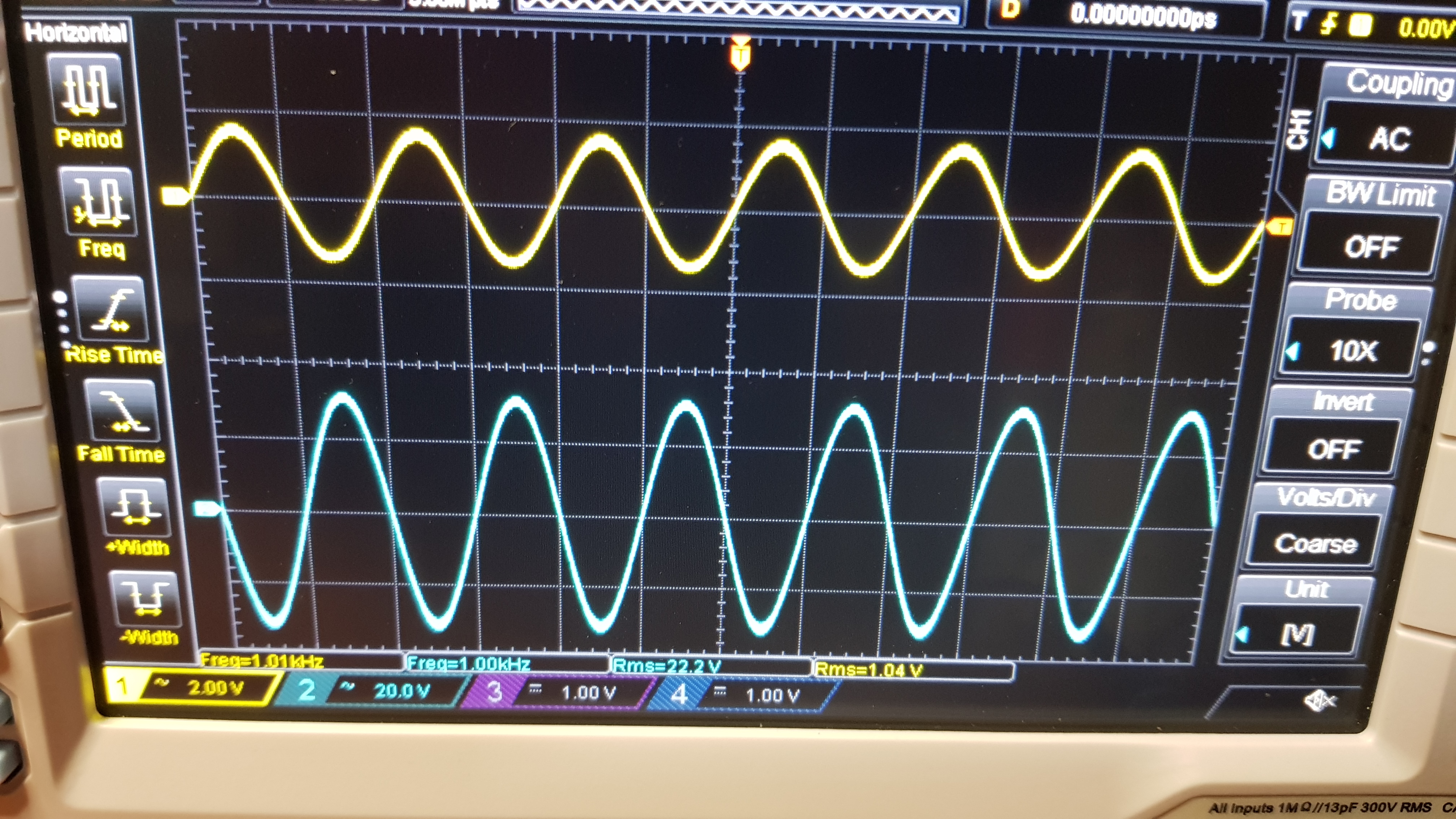The width and height of the screenshot is (1456, 819).
Task: Click the cyan Freq=1.00kHz readout
Action: point(468,663)
